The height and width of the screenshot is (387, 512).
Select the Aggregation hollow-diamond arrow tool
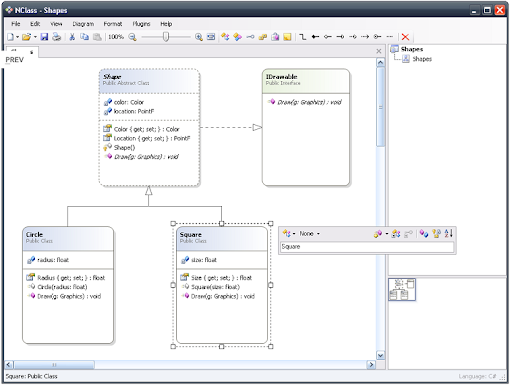328,37
